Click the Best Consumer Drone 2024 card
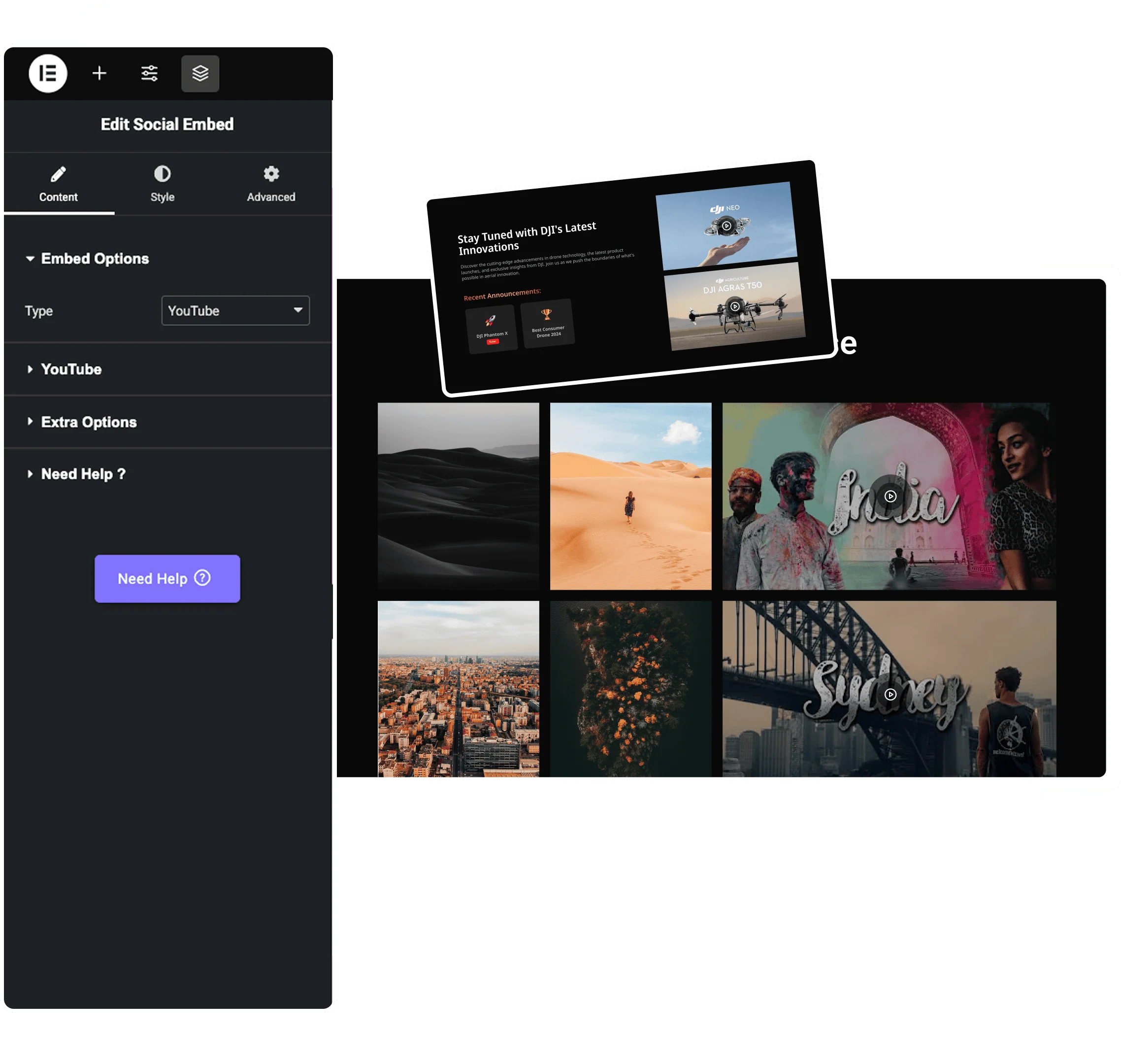1121x1064 pixels. pyautogui.click(x=548, y=324)
